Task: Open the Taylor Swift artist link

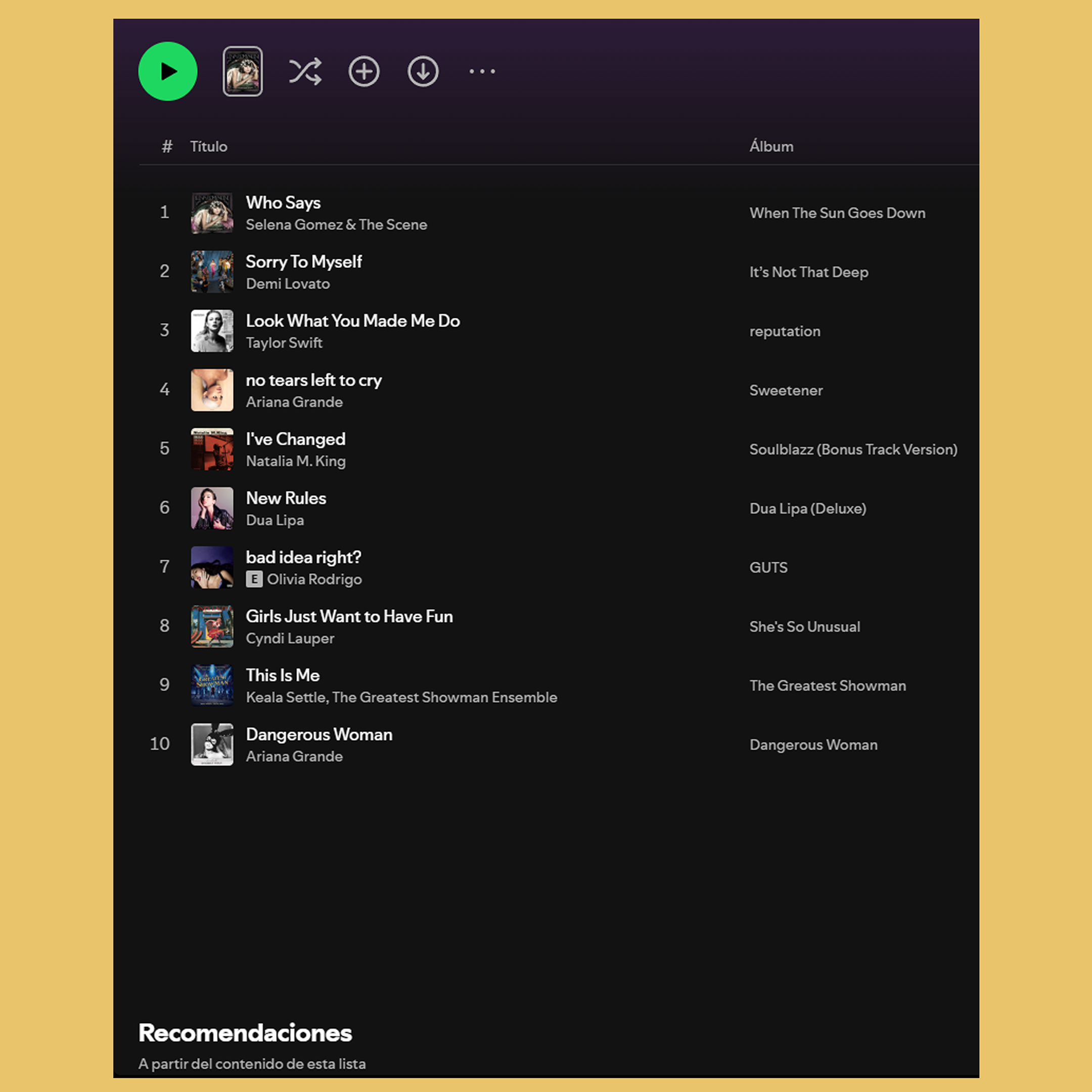Action: click(x=284, y=343)
